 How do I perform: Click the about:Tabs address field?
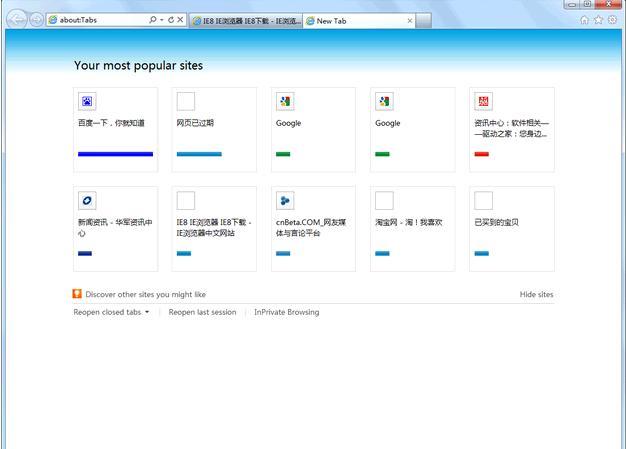[x=100, y=20]
